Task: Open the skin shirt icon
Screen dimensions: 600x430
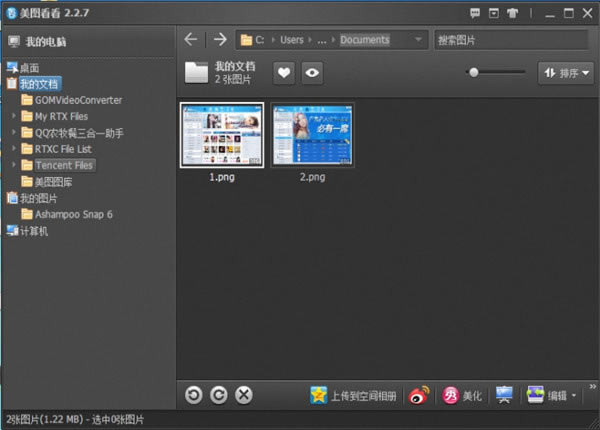Action: pos(512,13)
